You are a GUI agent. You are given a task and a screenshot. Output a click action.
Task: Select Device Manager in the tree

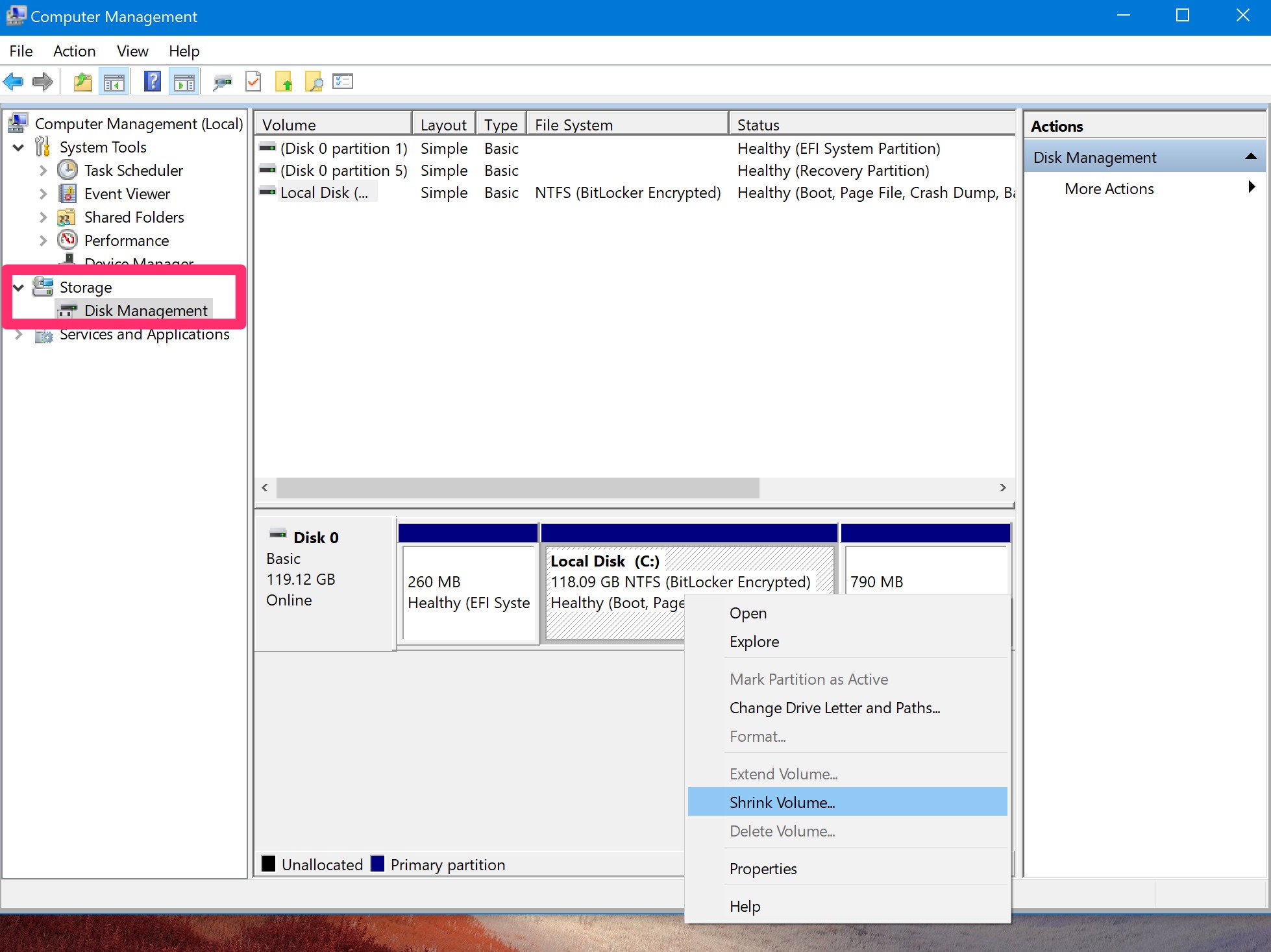click(138, 262)
